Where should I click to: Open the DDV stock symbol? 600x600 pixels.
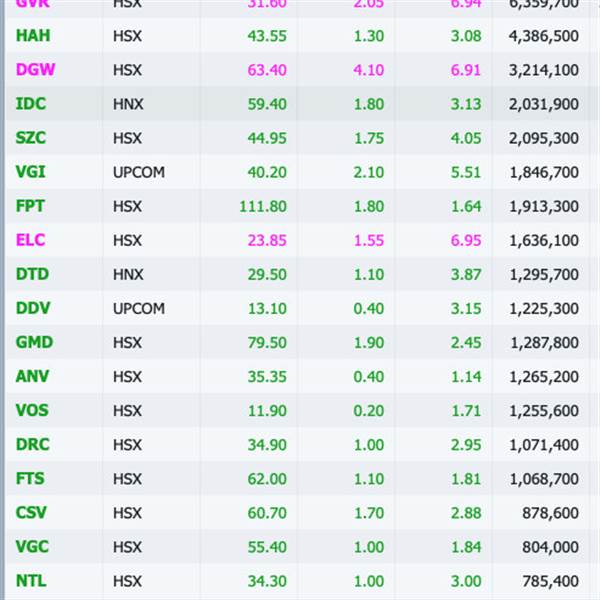click(32, 308)
